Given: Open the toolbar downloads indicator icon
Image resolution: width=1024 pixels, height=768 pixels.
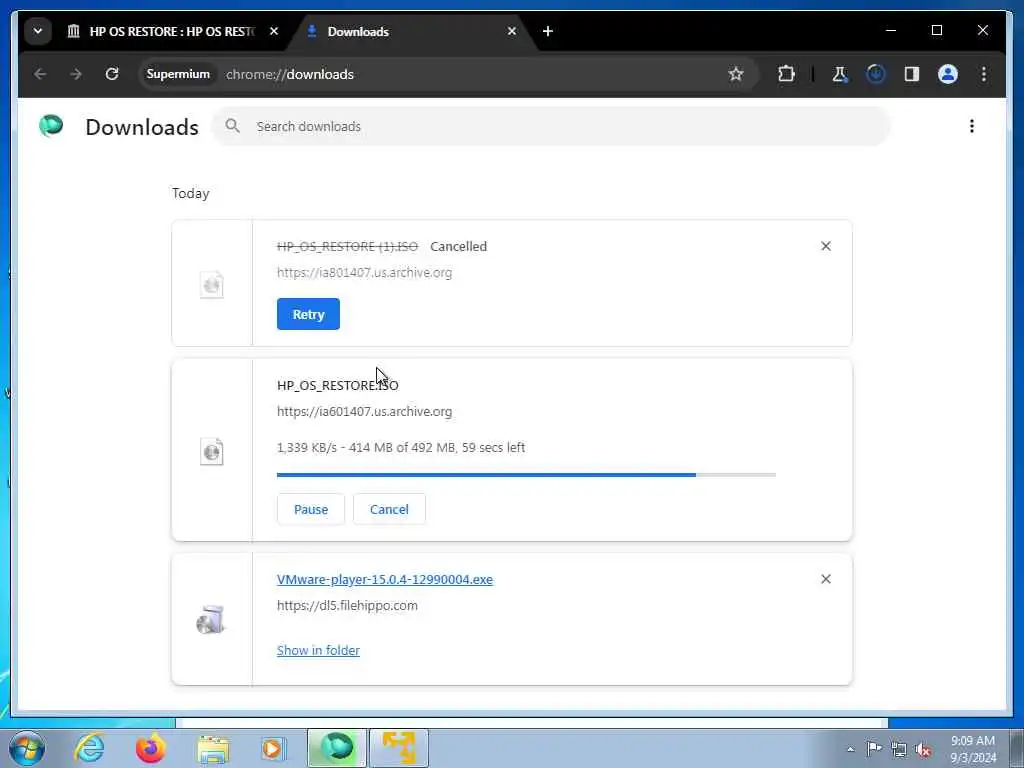Looking at the screenshot, I should coord(876,74).
